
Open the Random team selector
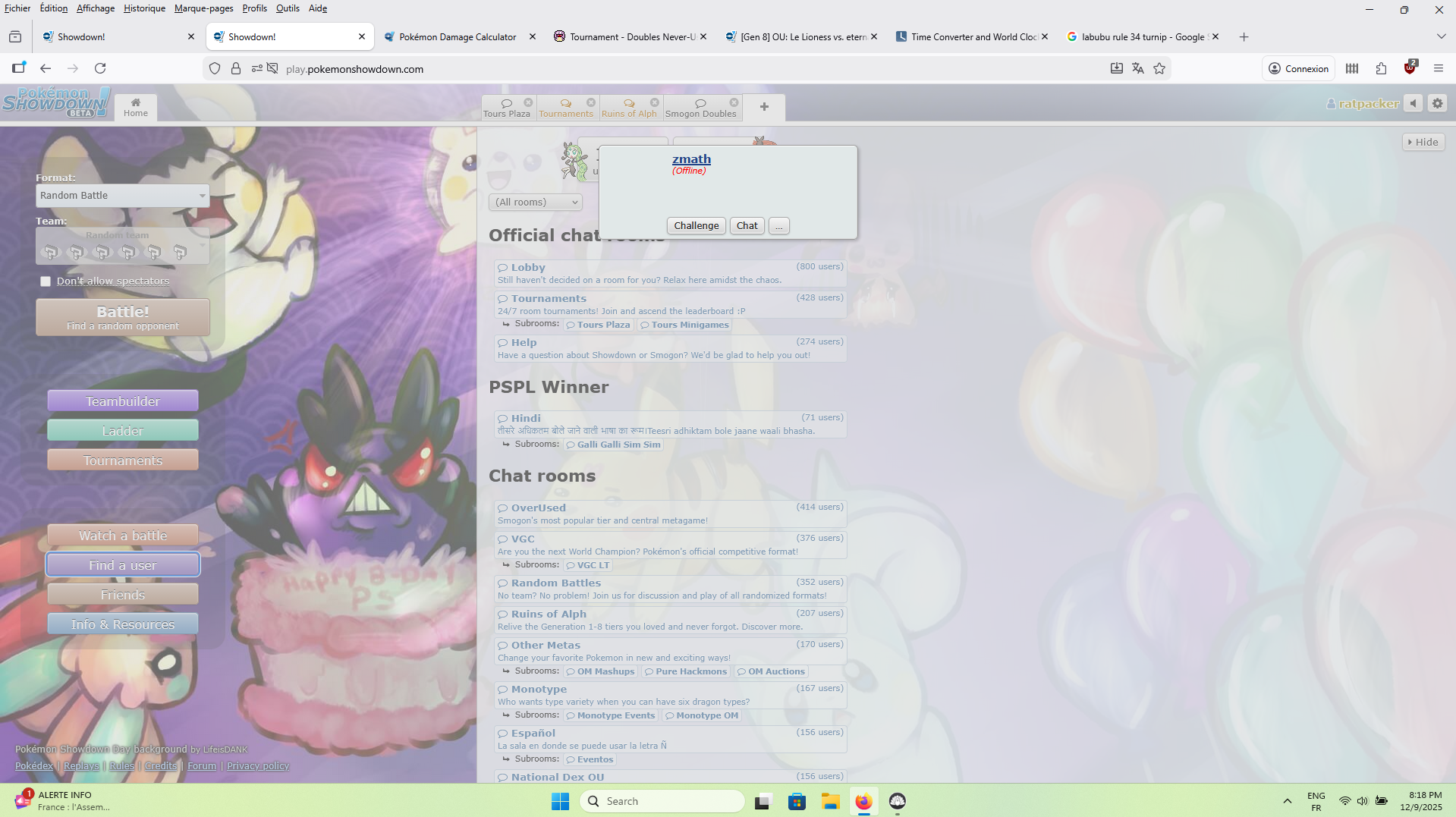[122, 246]
